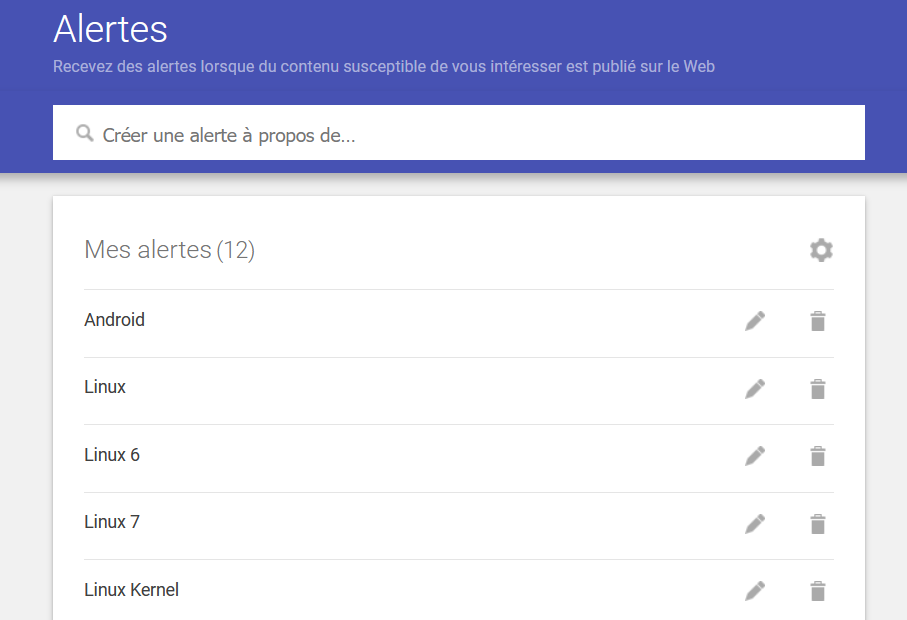Click the search magnifier icon
The image size is (907, 620).
click(x=85, y=133)
